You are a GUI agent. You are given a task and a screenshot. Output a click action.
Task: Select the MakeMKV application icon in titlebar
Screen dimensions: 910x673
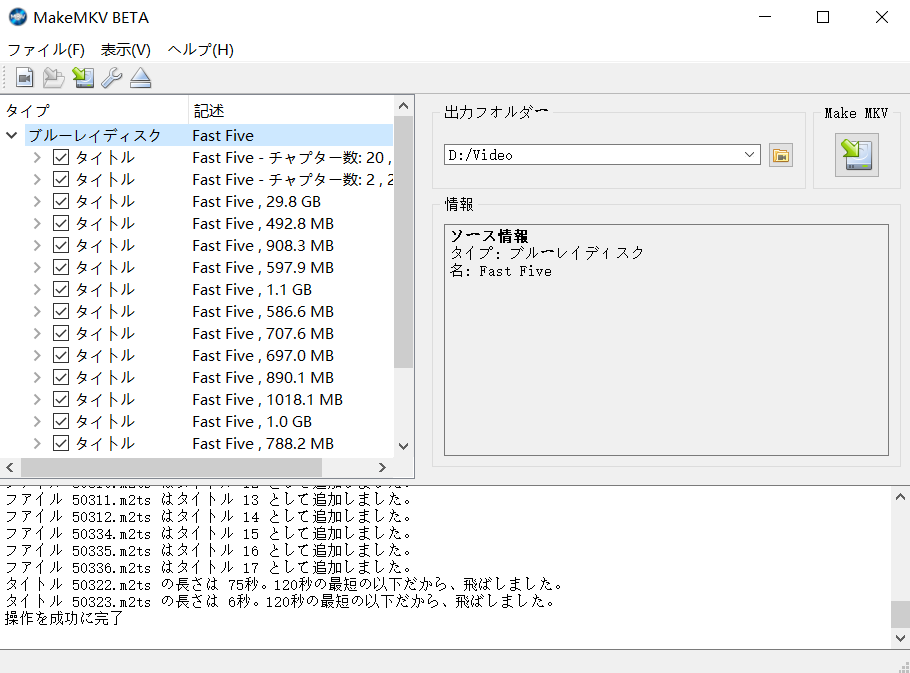[17, 16]
